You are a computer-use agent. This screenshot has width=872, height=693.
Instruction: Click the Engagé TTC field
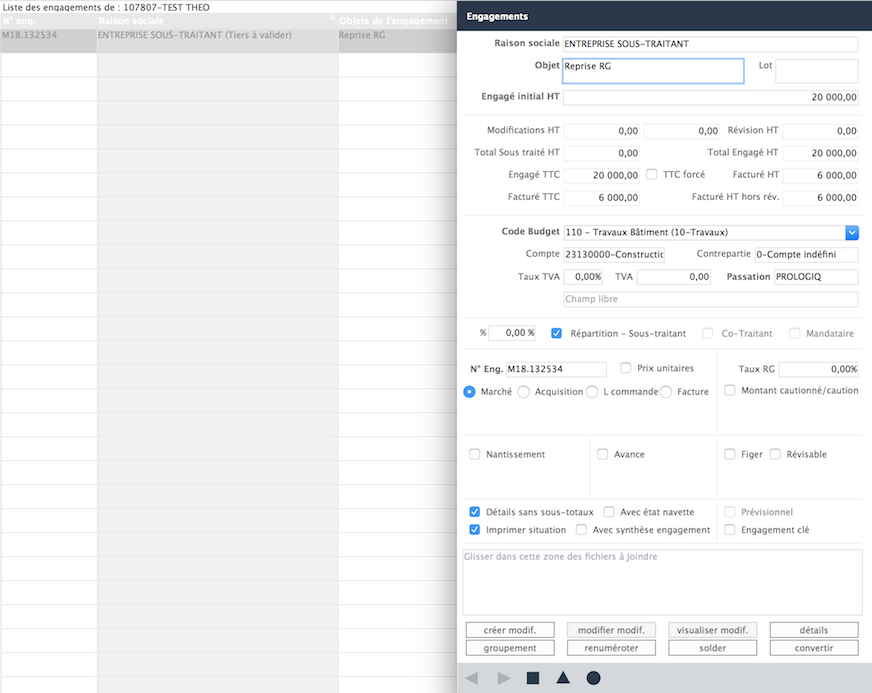pyautogui.click(x=601, y=175)
